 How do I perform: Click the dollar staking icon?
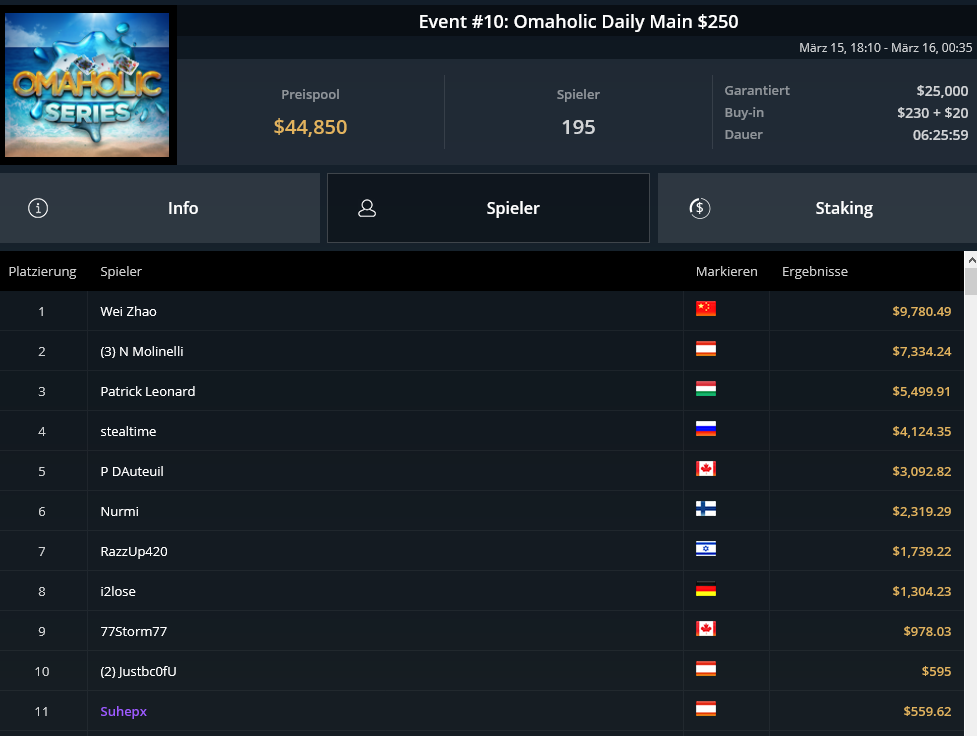click(700, 208)
